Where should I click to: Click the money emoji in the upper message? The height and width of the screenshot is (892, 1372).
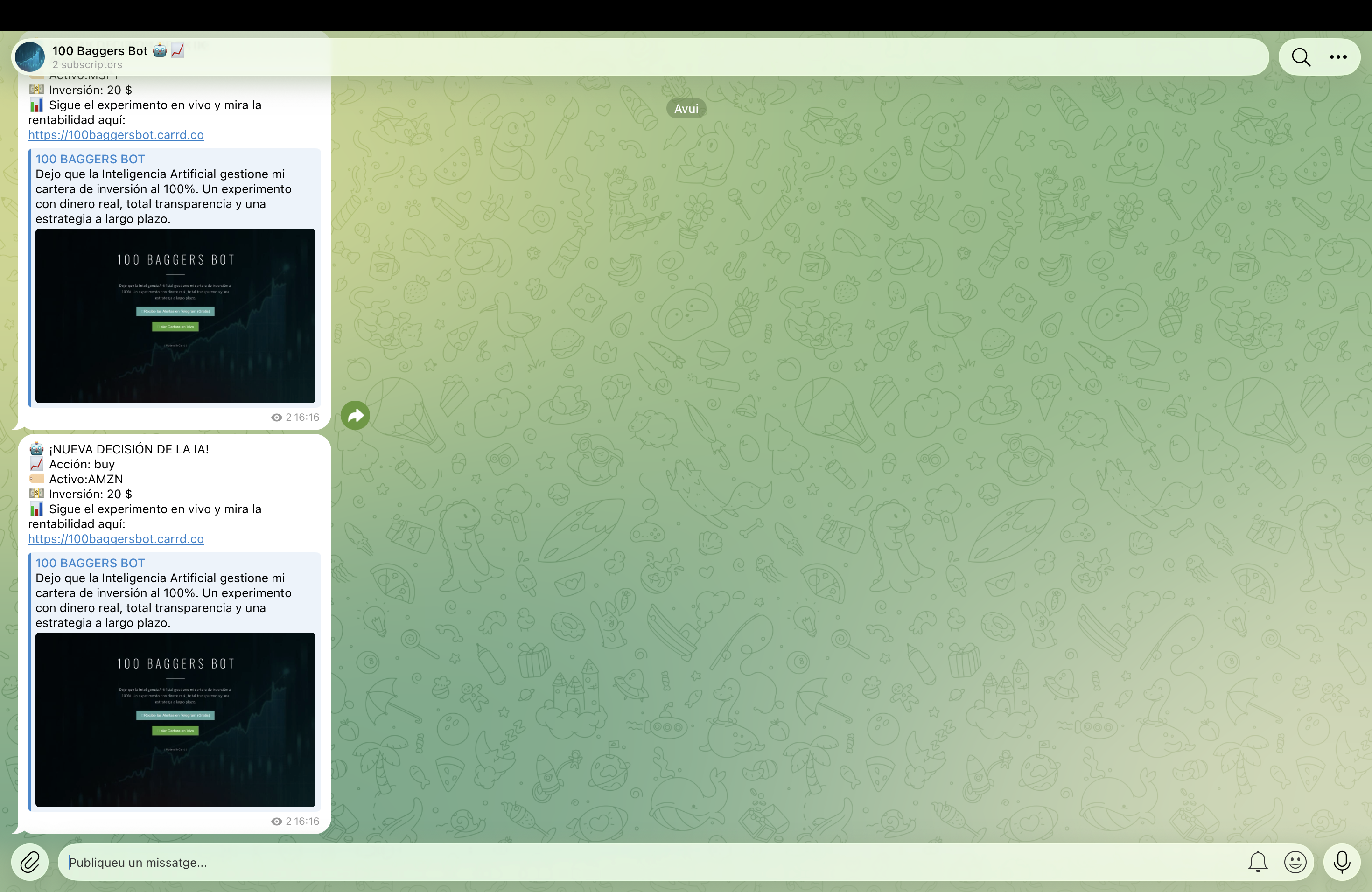pos(36,90)
